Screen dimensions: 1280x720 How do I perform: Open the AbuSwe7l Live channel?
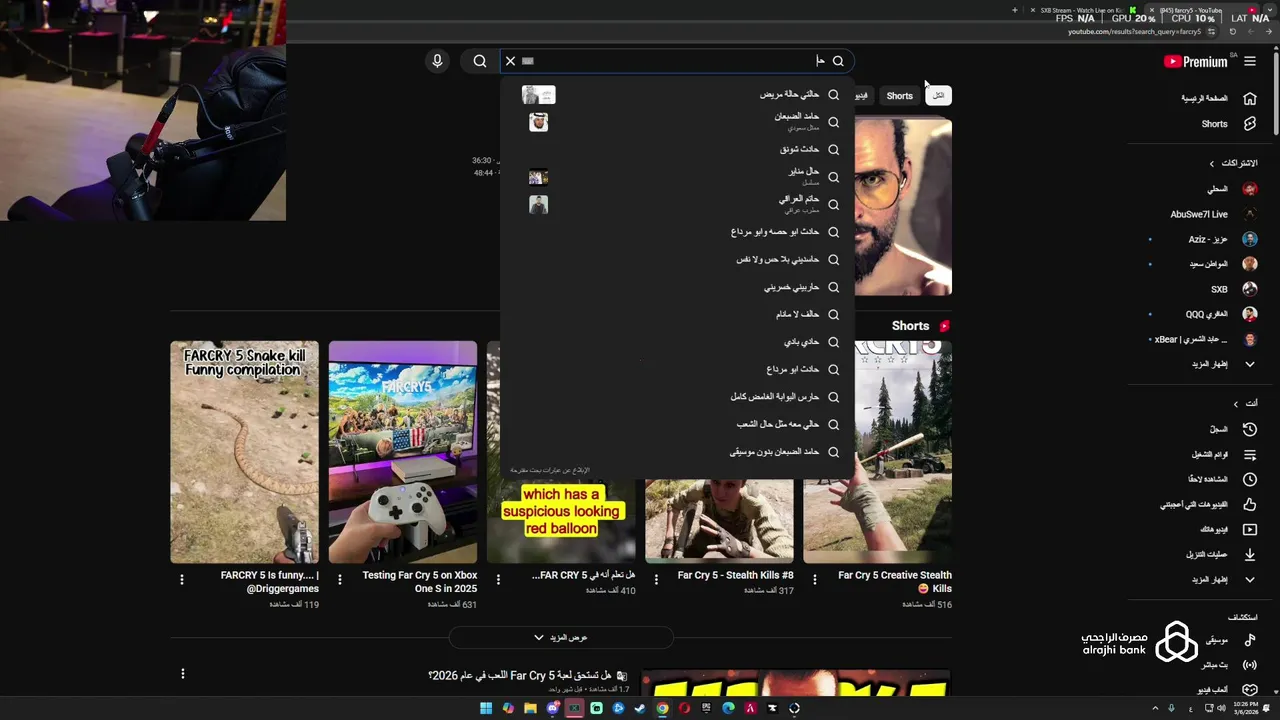pyautogui.click(x=1212, y=214)
